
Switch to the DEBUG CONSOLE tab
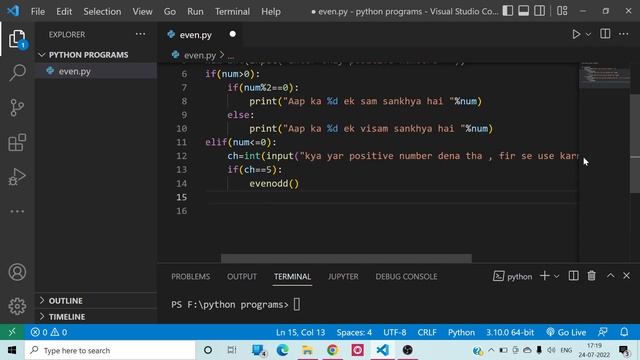pyautogui.click(x=406, y=276)
